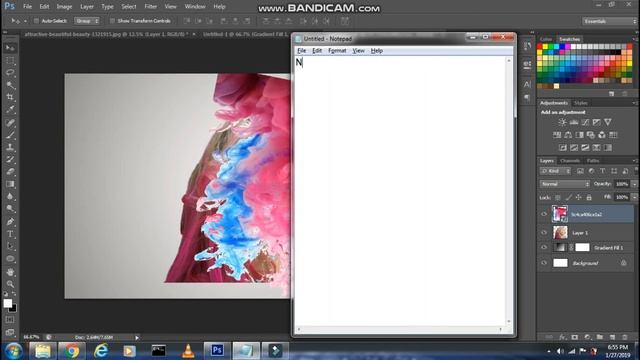Open the Layers panel flyout menu
640x360 pixels.
[634, 161]
